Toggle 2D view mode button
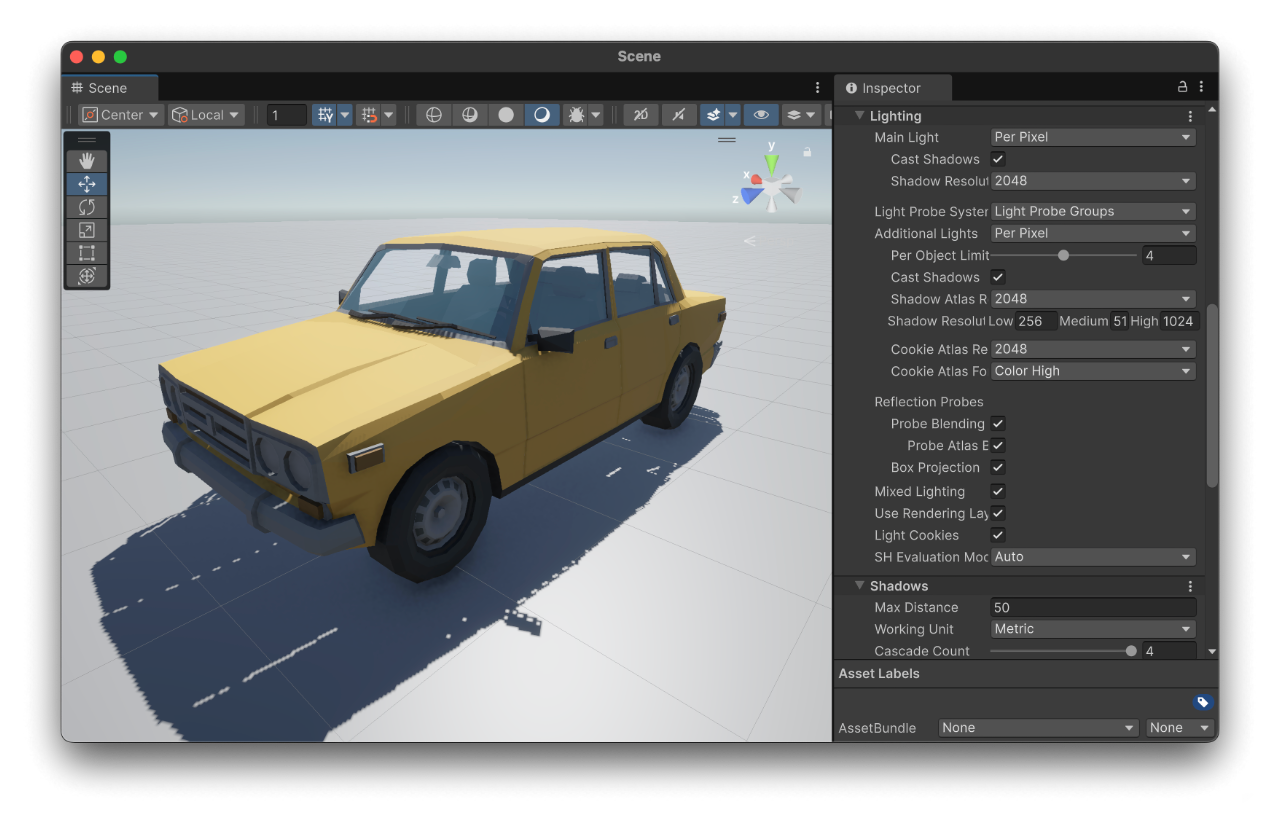Screen dimensions: 1280x823 pyautogui.click(x=641, y=115)
